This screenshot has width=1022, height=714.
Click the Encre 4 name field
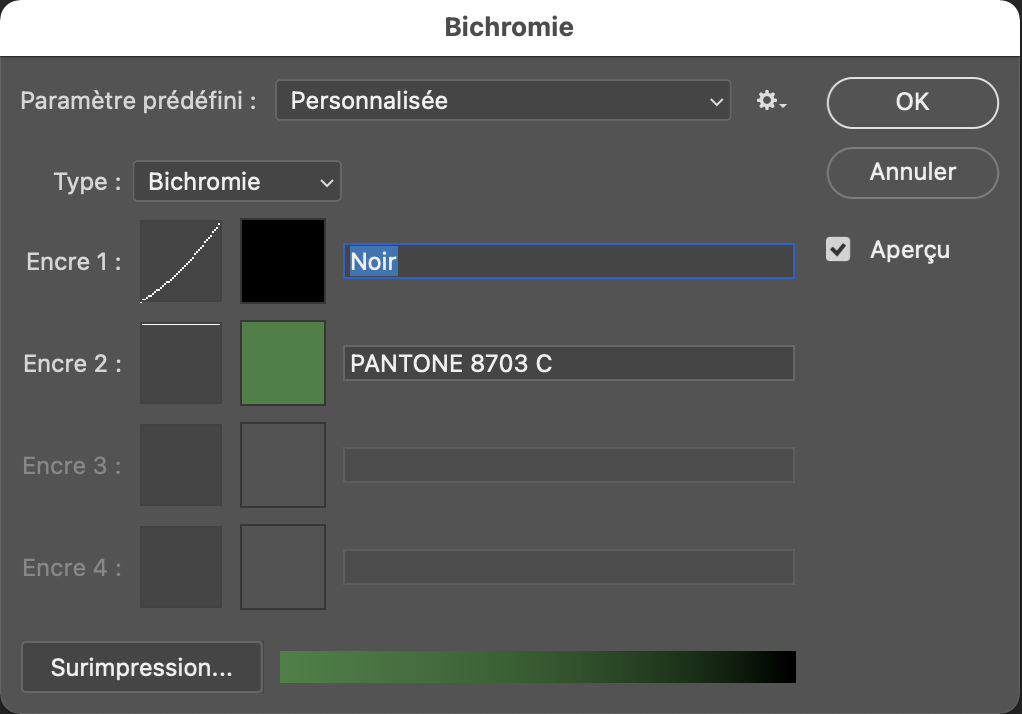point(568,567)
